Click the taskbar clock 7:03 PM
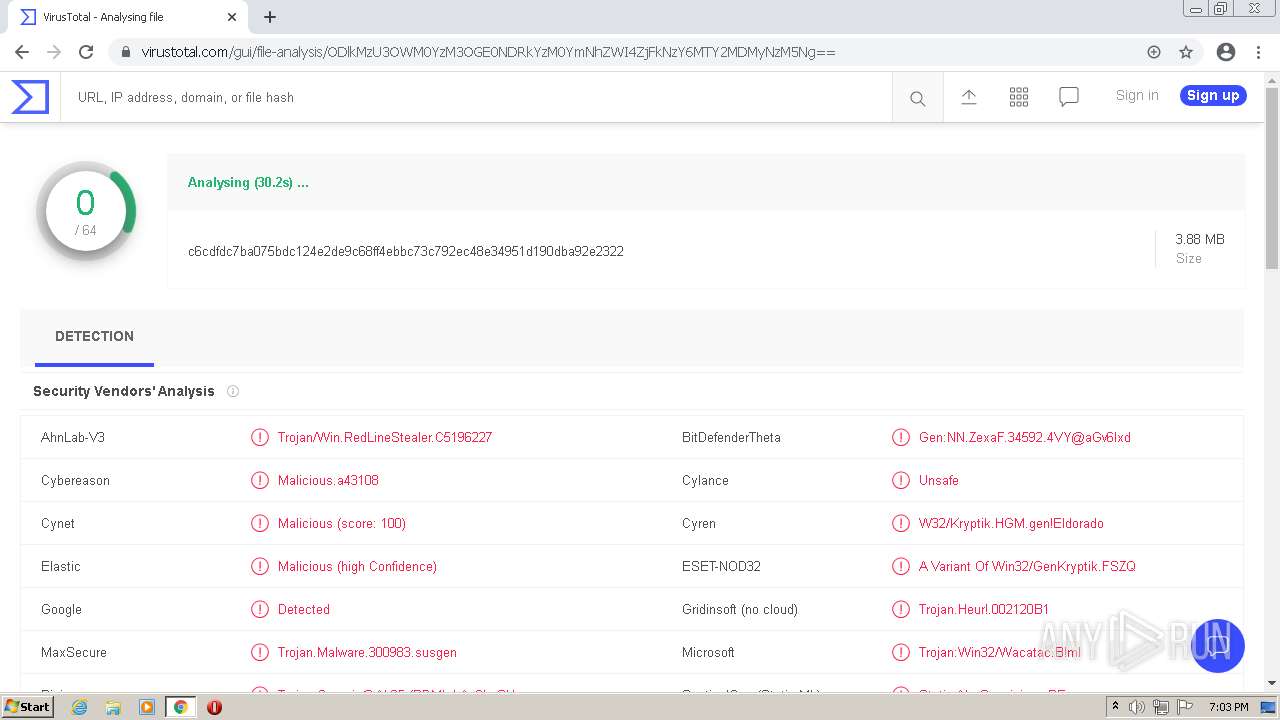Image resolution: width=1280 pixels, height=720 pixels. 1228,707
